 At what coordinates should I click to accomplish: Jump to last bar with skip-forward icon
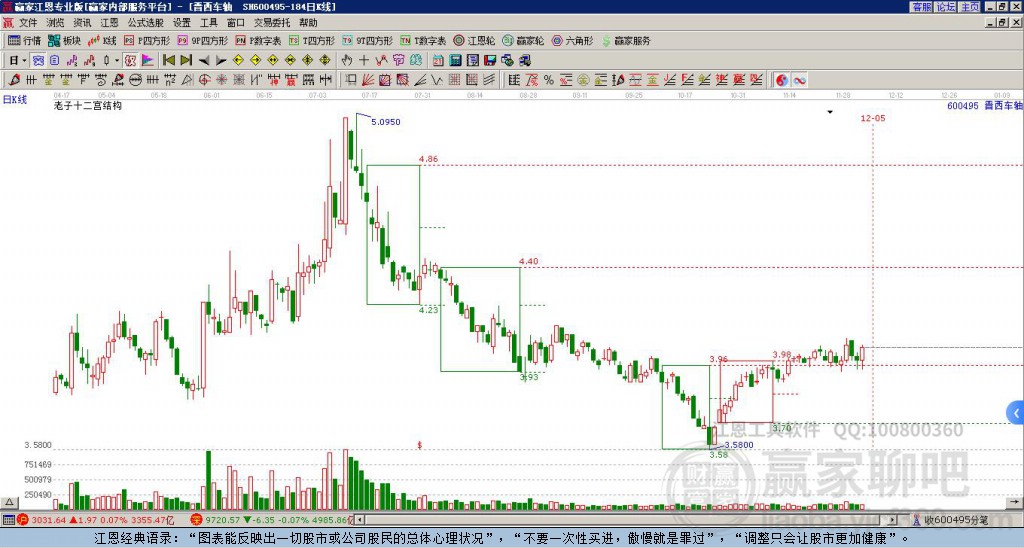coord(186,61)
